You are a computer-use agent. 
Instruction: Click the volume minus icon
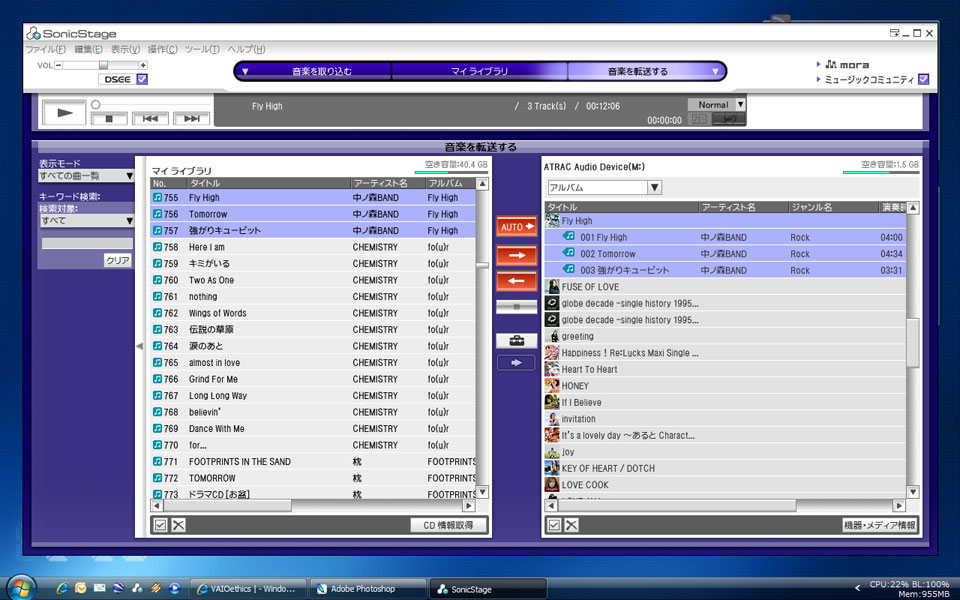coord(59,66)
